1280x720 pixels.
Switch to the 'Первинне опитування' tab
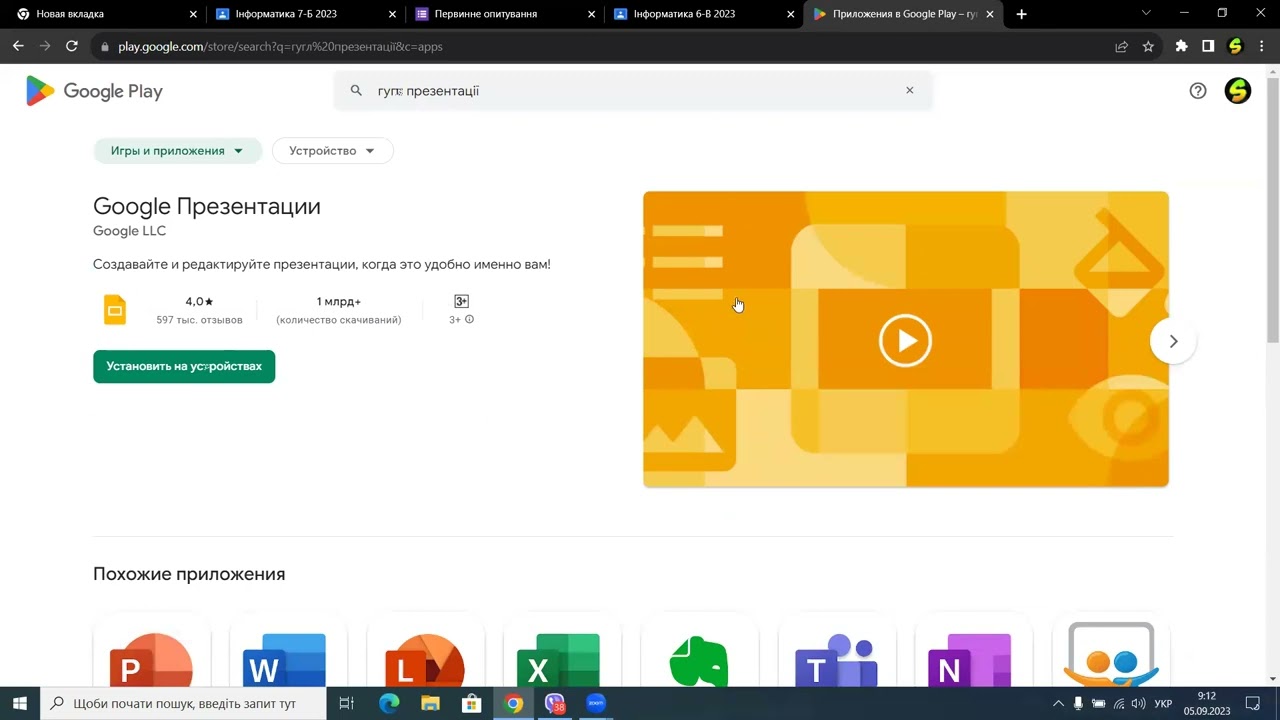(503, 14)
